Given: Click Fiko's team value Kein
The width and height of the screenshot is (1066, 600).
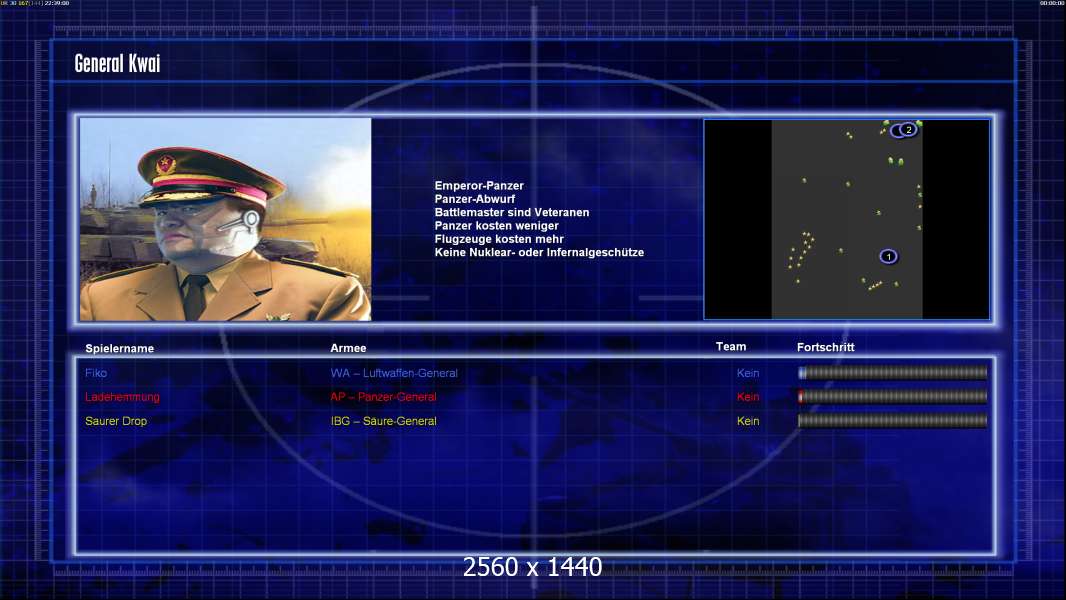Looking at the screenshot, I should point(748,373).
